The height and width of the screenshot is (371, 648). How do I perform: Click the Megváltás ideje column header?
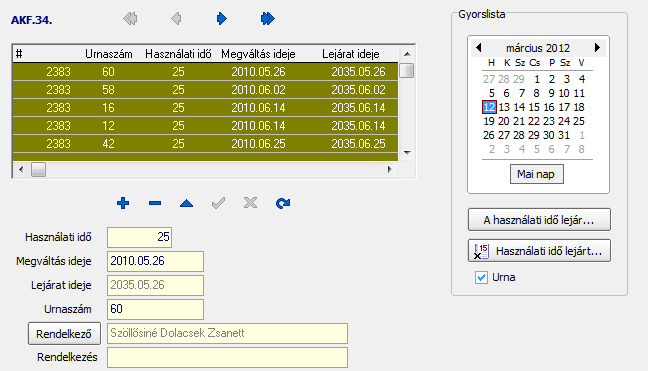point(258,54)
